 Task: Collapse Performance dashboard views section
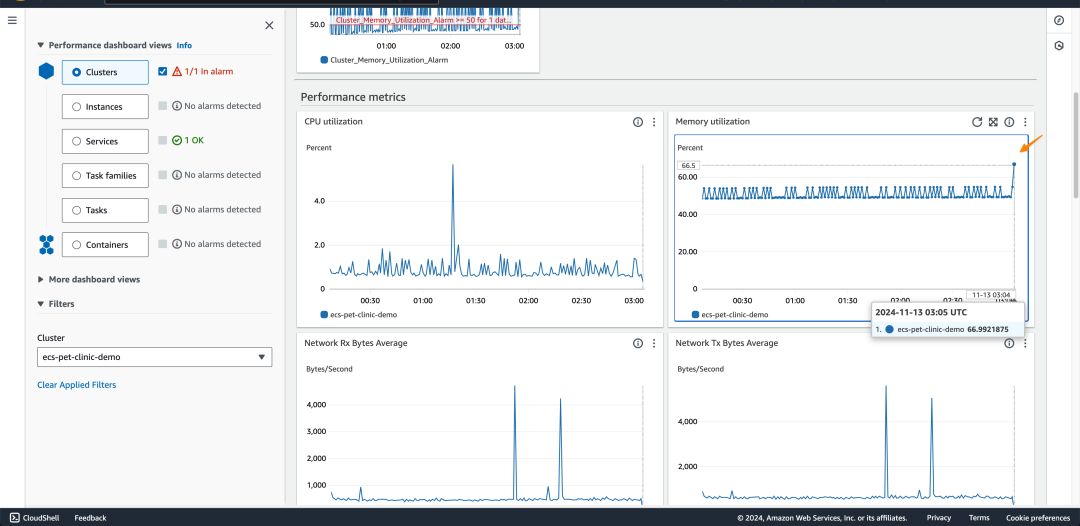41,45
